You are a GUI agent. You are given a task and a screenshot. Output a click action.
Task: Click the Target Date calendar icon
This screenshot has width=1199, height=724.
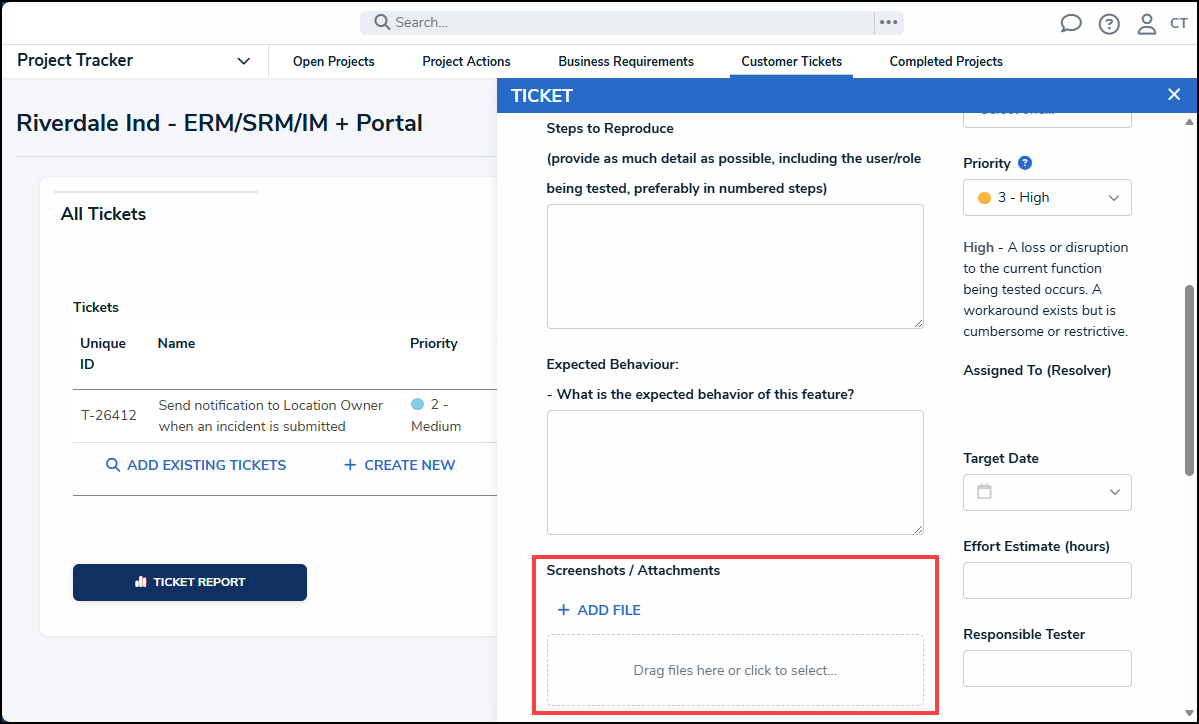coord(985,492)
